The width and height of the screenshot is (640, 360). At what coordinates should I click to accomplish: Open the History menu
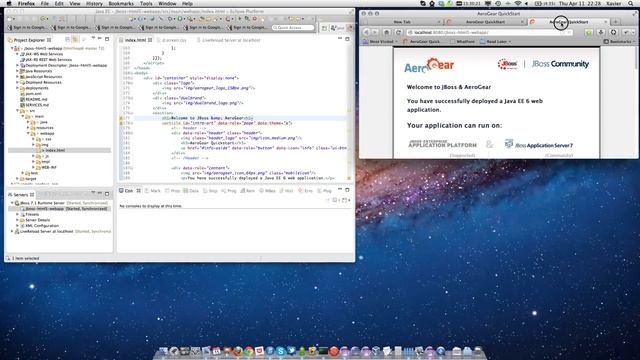pos(94,3)
